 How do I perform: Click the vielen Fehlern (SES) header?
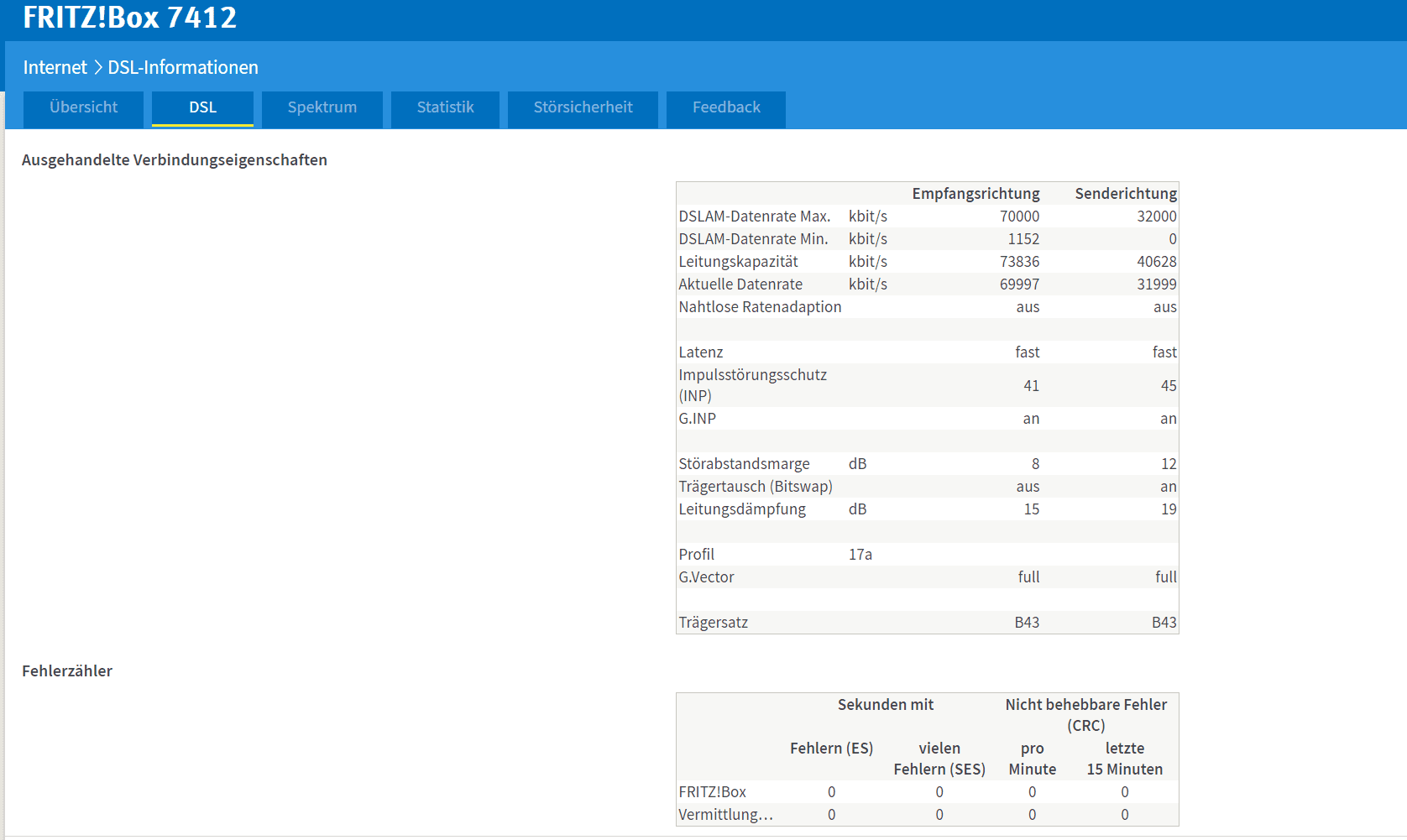[939, 759]
